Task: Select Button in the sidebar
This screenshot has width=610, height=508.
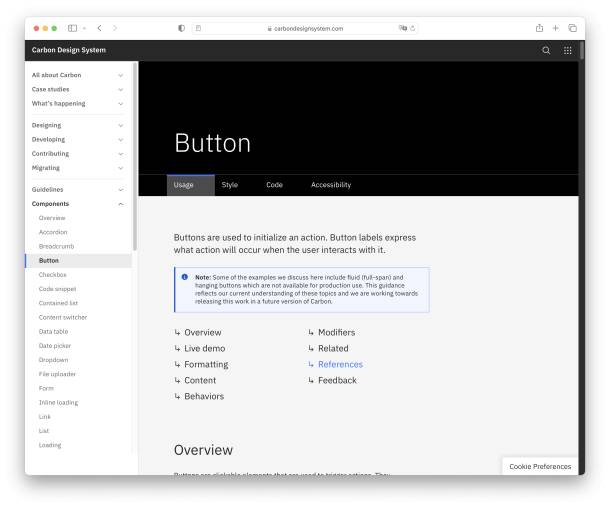Action: point(78,261)
